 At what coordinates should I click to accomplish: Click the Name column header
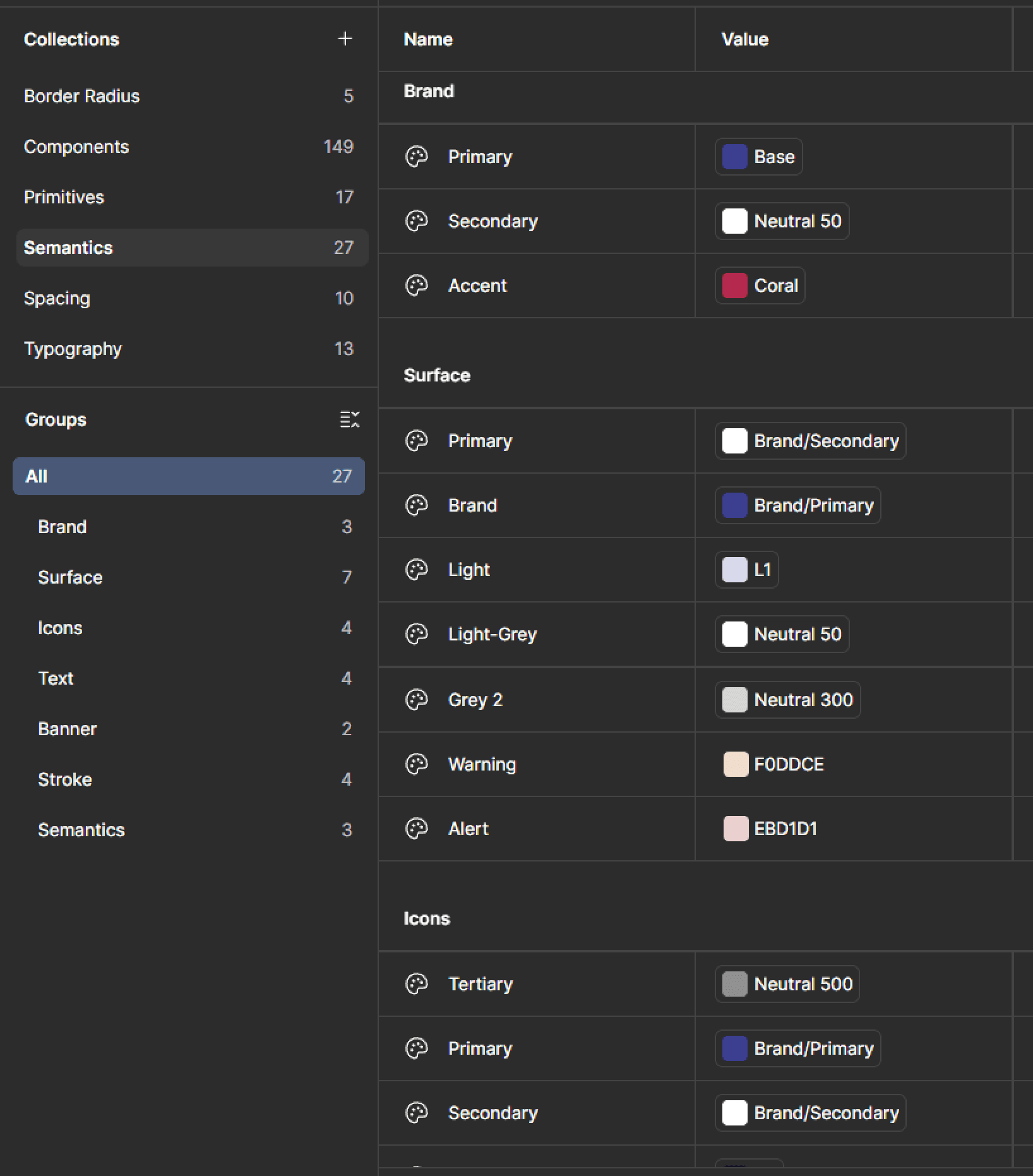[428, 39]
